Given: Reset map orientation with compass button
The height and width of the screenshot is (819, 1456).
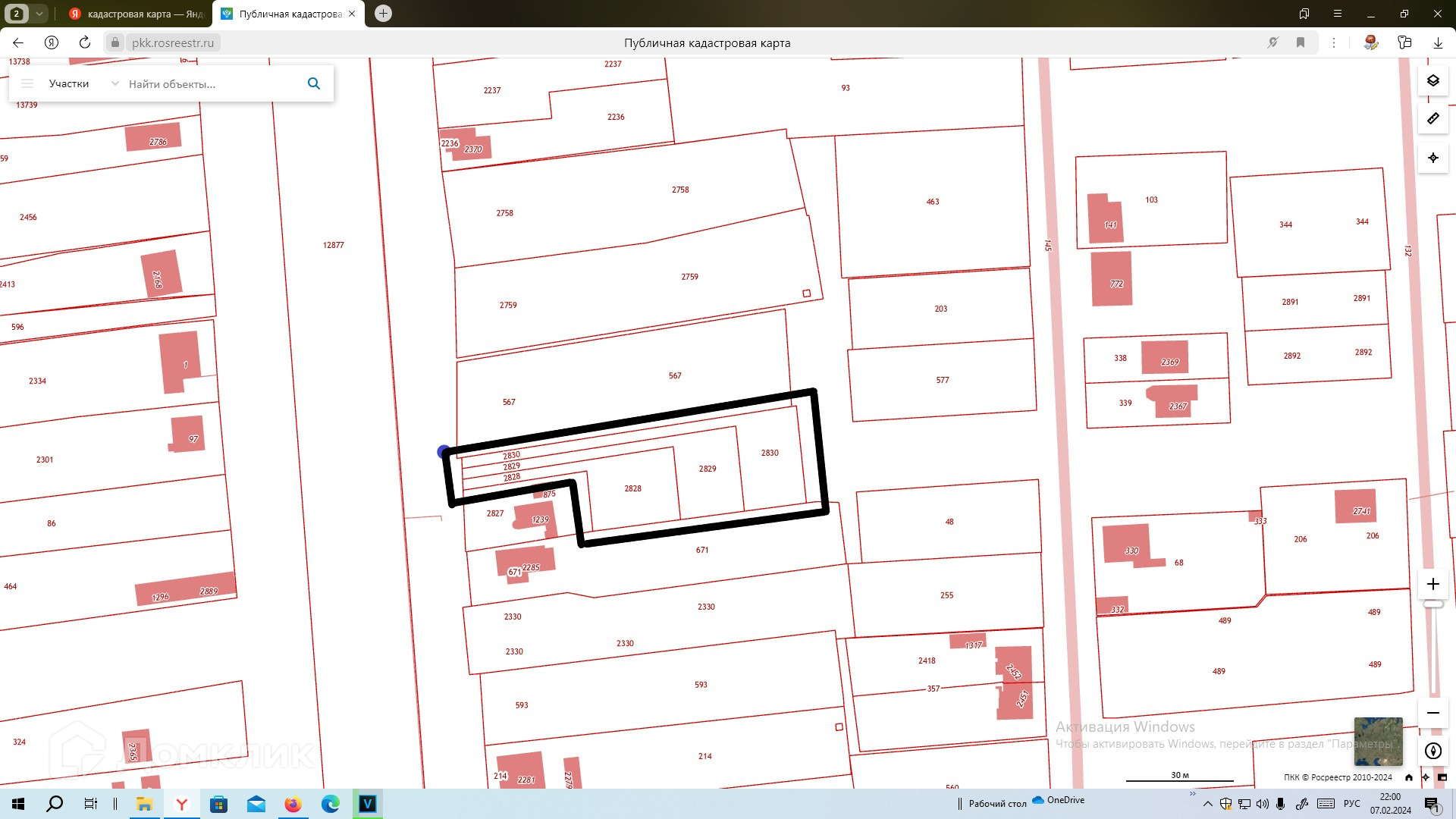Looking at the screenshot, I should (x=1432, y=751).
